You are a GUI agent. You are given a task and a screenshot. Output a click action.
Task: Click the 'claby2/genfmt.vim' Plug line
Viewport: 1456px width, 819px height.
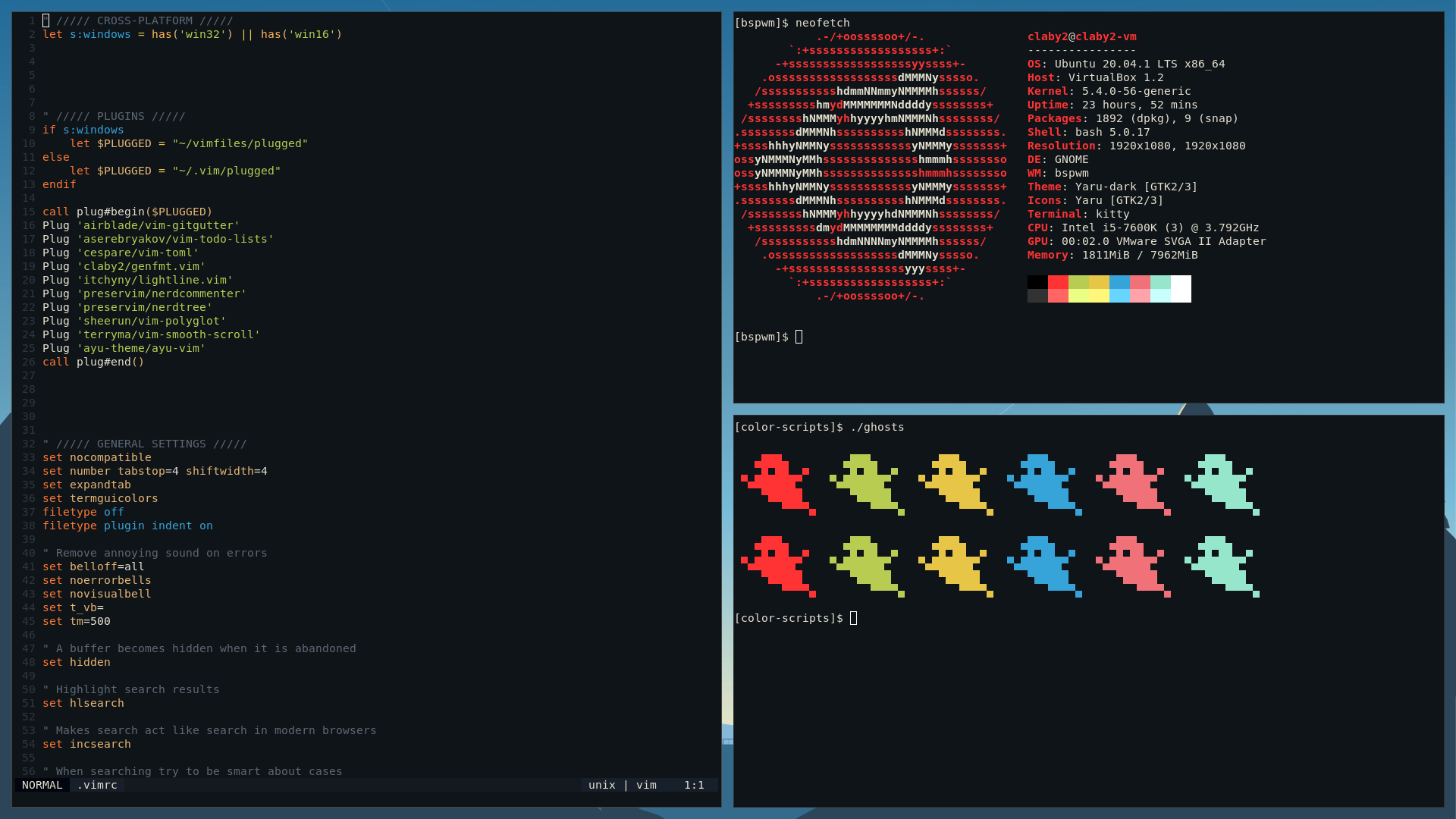coord(124,266)
